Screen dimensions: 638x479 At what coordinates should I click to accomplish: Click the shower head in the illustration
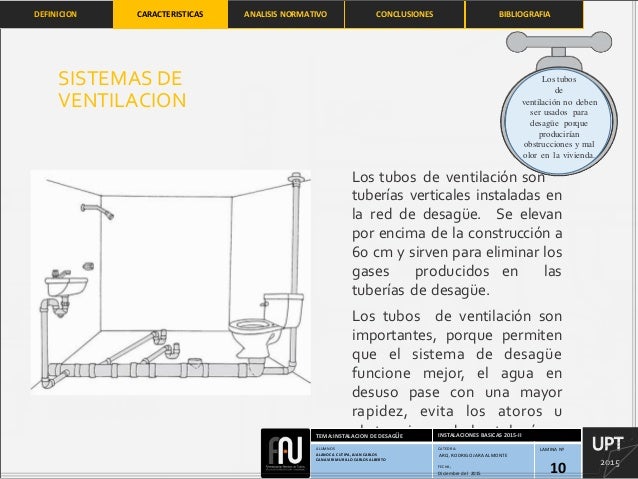pos(98,211)
